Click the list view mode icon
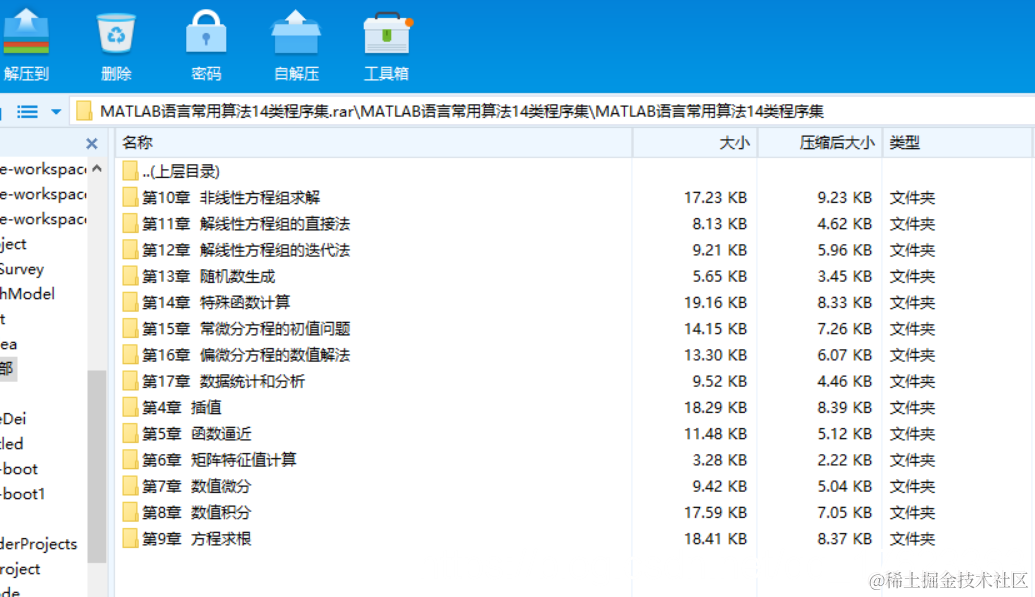1035x597 pixels. click(x=27, y=112)
